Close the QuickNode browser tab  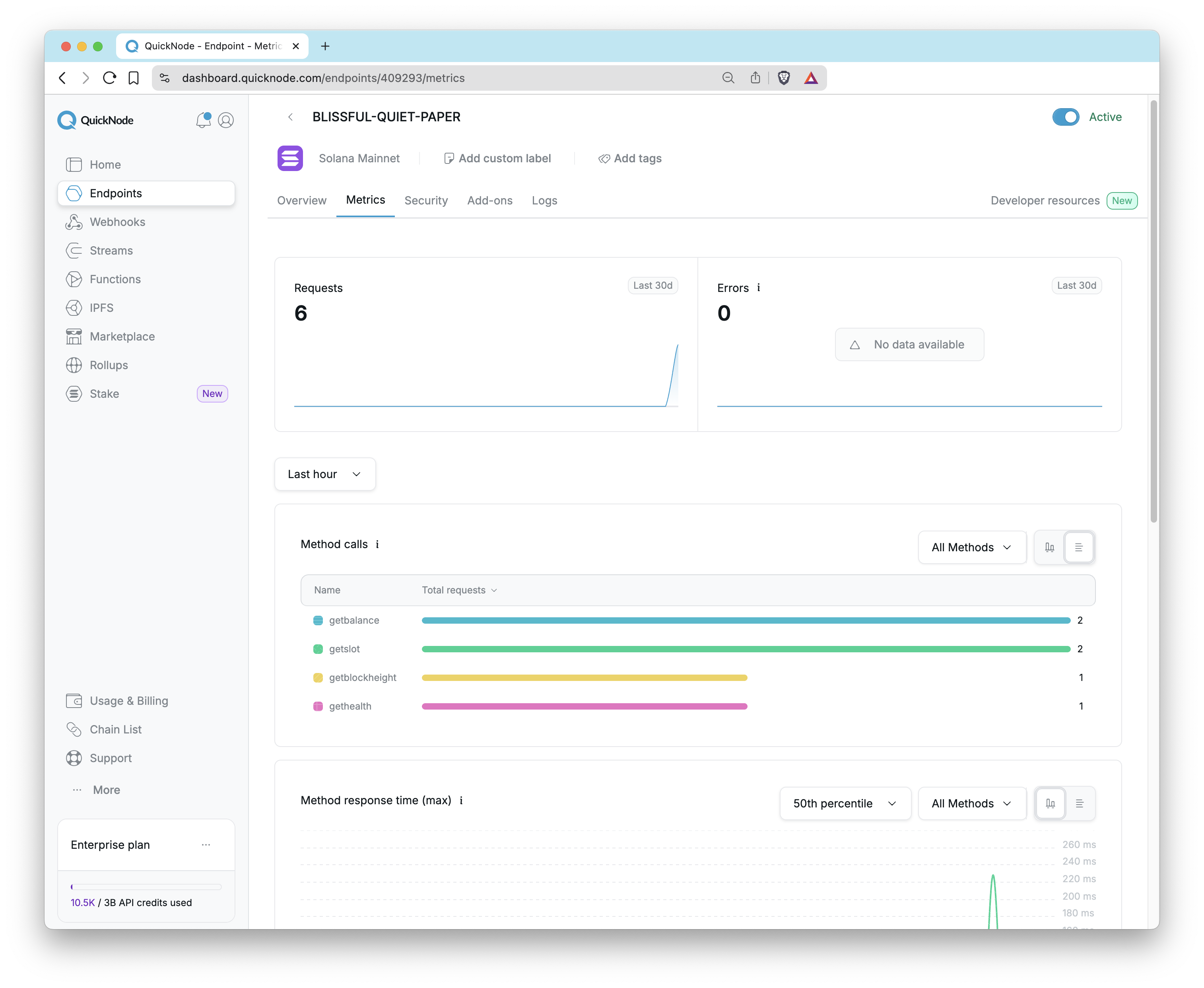pyautogui.click(x=295, y=46)
